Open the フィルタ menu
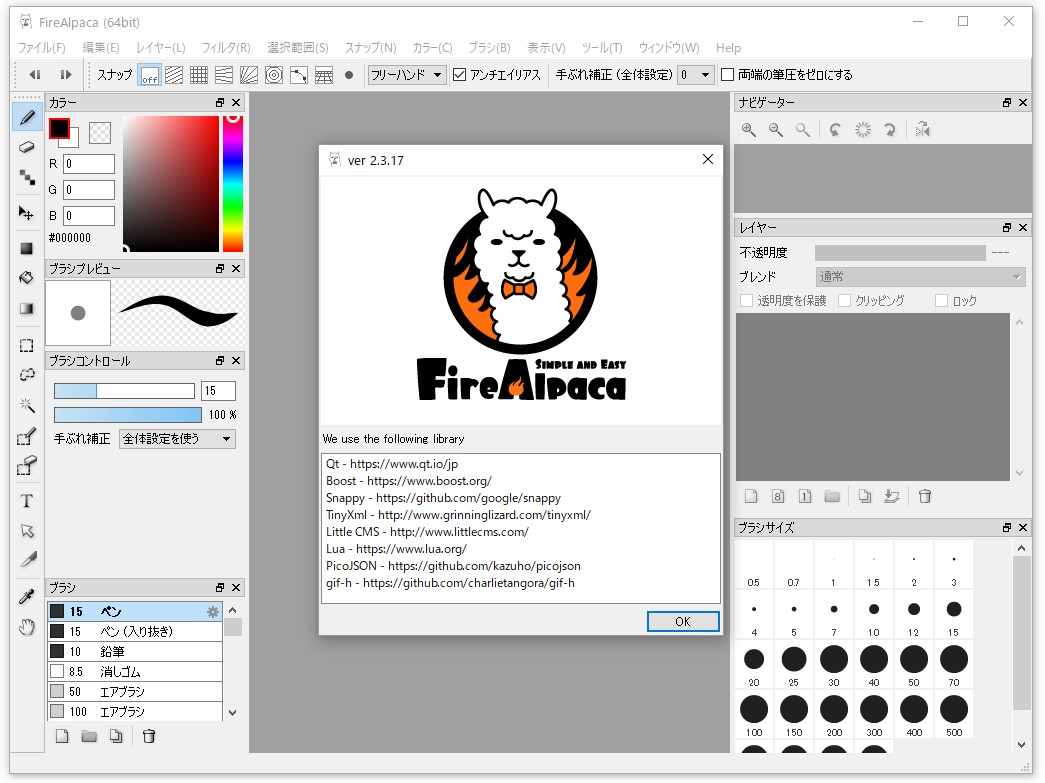 pos(225,47)
